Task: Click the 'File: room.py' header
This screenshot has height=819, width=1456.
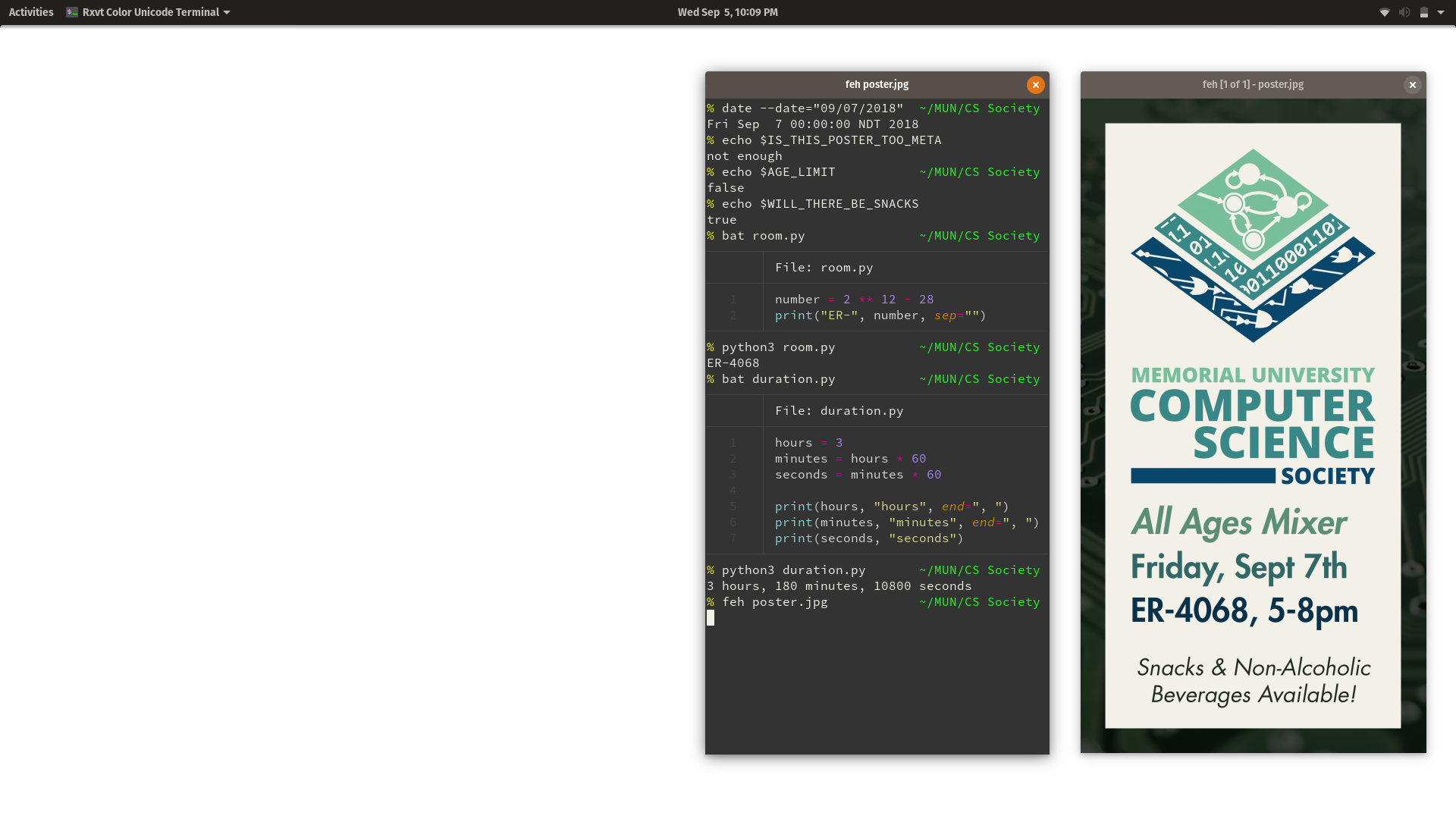Action: coord(824,268)
